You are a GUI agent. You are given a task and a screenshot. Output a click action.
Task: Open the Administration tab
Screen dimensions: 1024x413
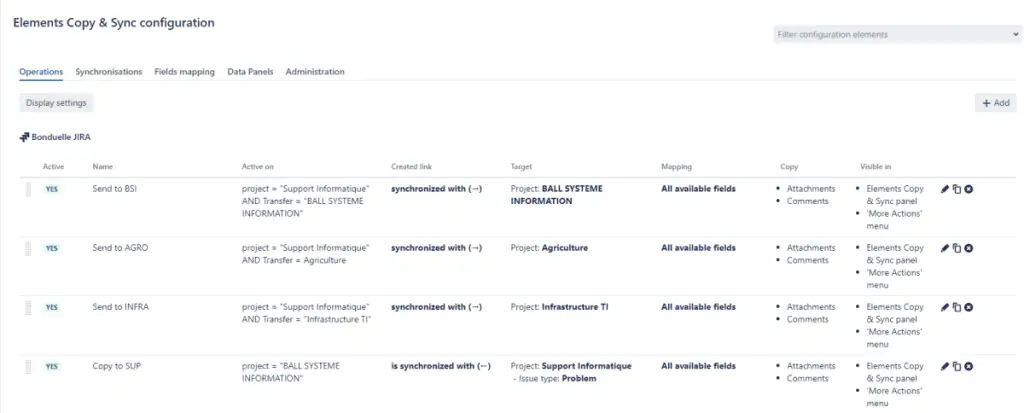[x=315, y=72]
